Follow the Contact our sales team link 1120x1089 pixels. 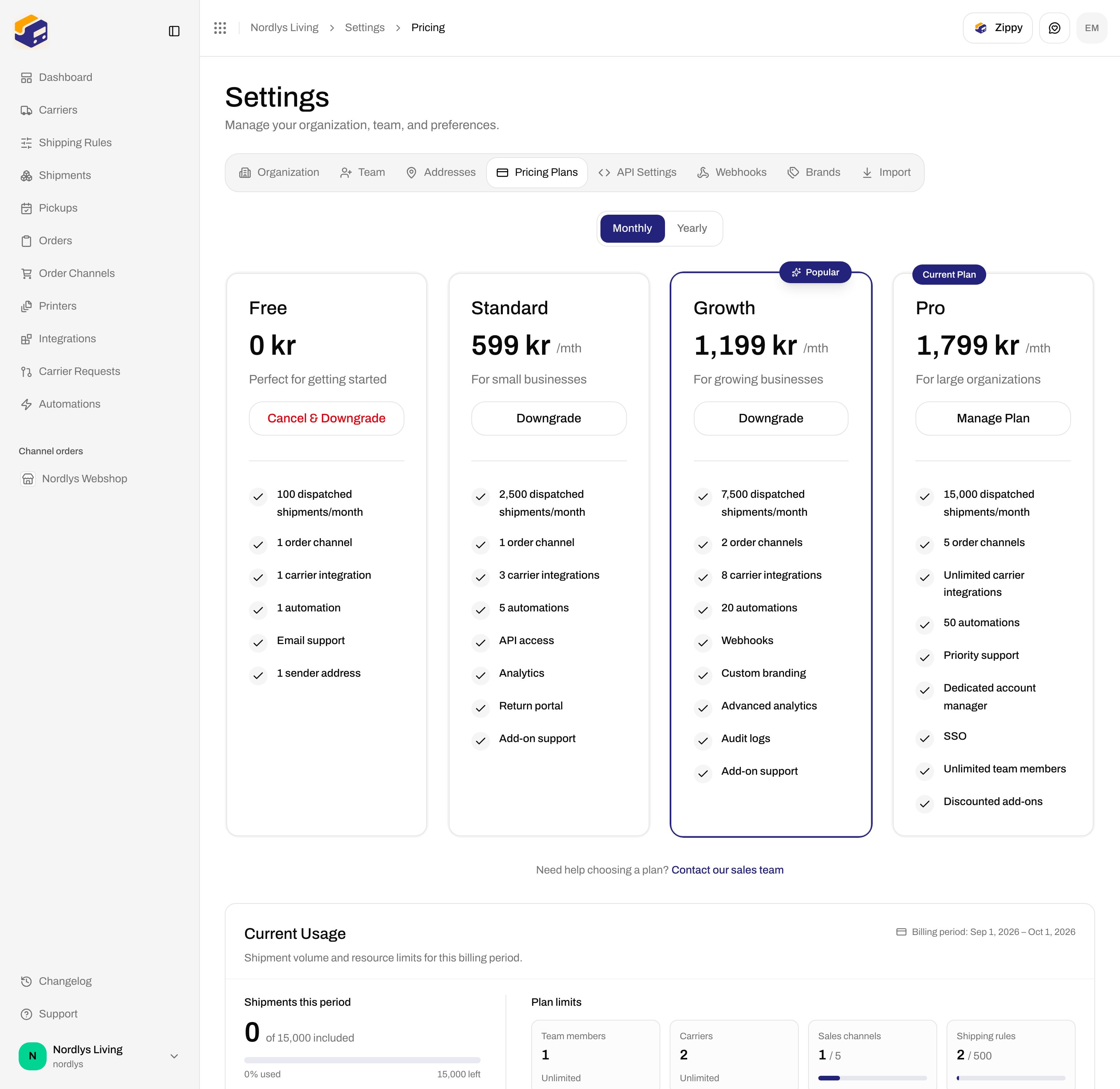click(x=728, y=870)
